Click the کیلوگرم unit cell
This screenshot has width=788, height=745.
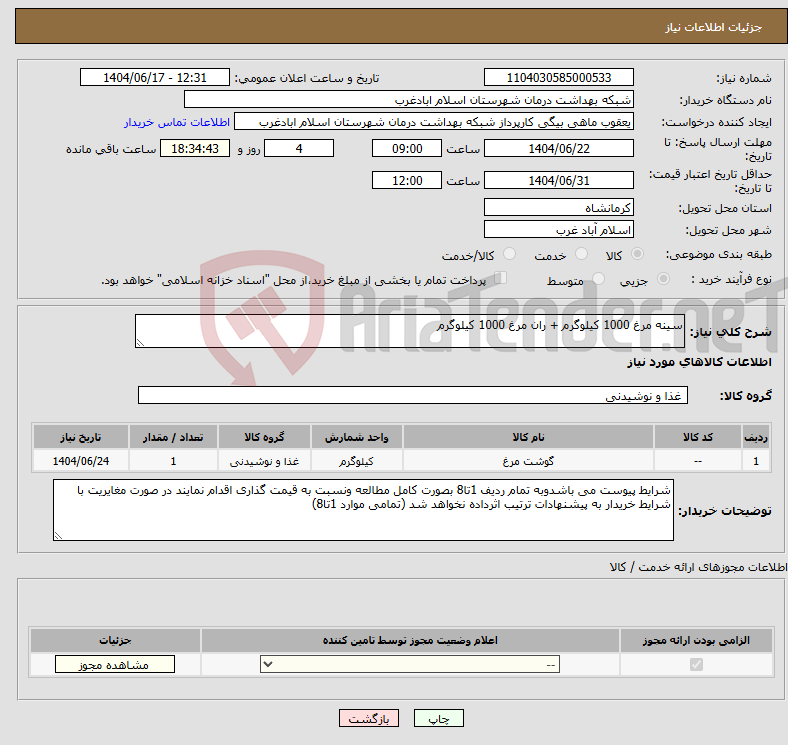point(356,460)
